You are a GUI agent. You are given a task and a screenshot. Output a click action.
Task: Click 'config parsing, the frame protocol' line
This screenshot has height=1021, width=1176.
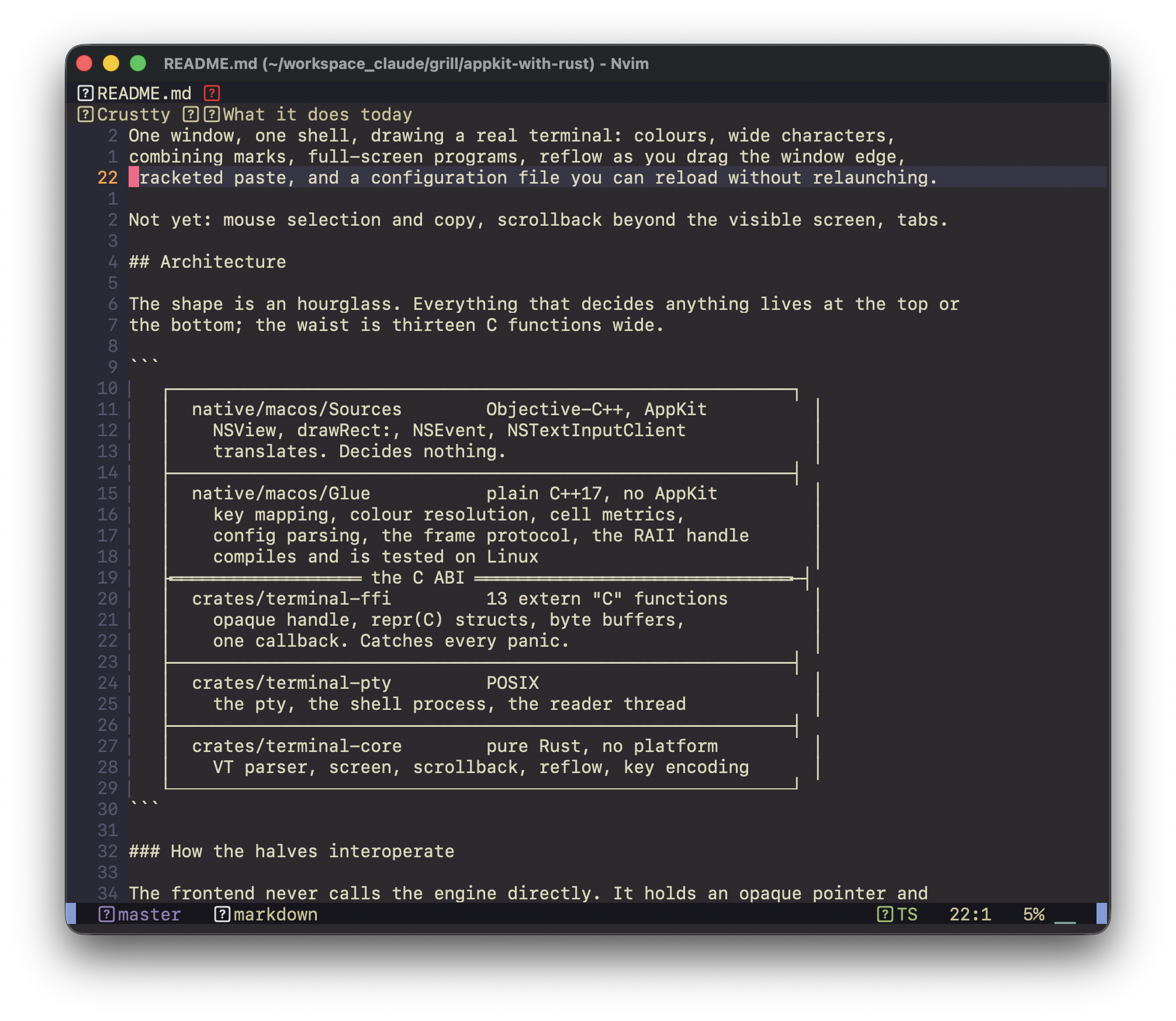coord(480,535)
